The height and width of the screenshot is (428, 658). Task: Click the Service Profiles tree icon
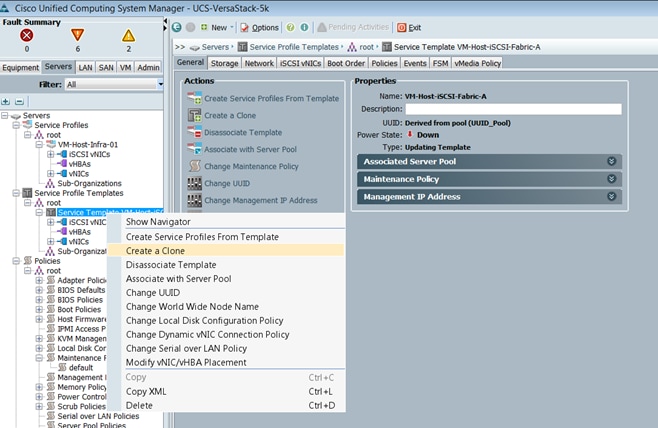coord(27,125)
